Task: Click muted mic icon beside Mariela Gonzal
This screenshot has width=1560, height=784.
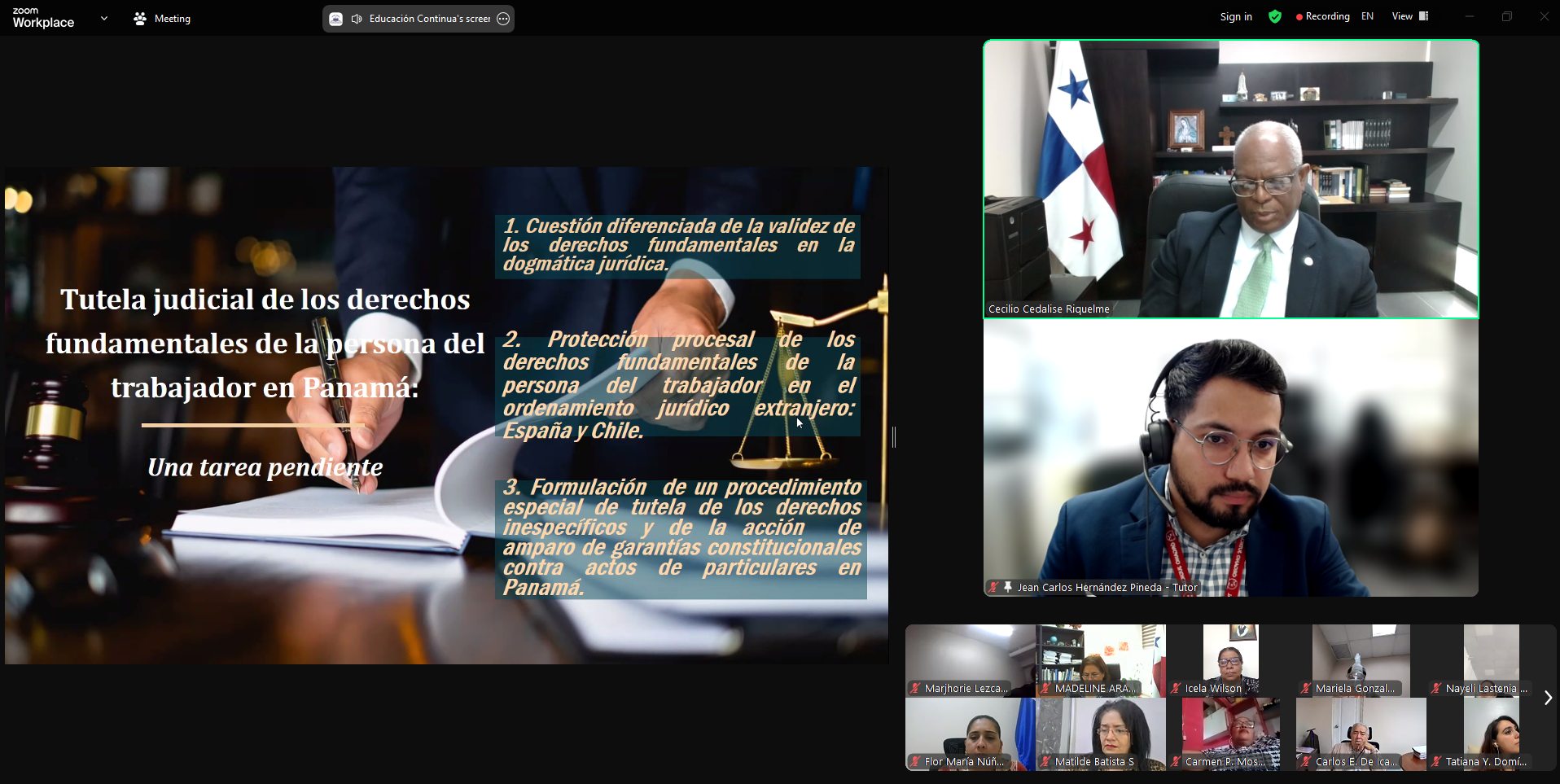Action: tap(1306, 689)
